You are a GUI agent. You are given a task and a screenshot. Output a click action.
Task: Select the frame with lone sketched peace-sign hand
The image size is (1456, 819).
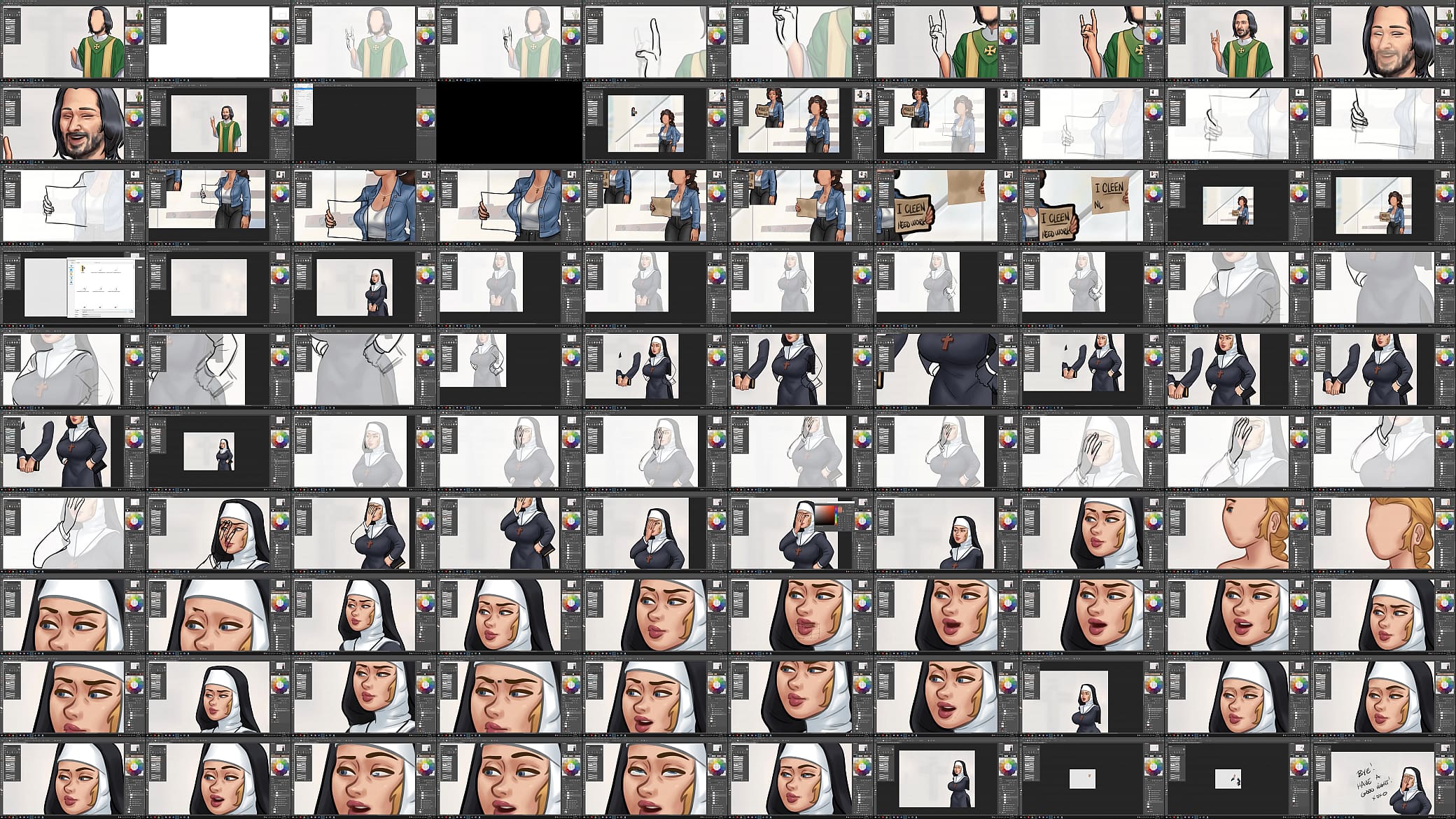pos(654,41)
